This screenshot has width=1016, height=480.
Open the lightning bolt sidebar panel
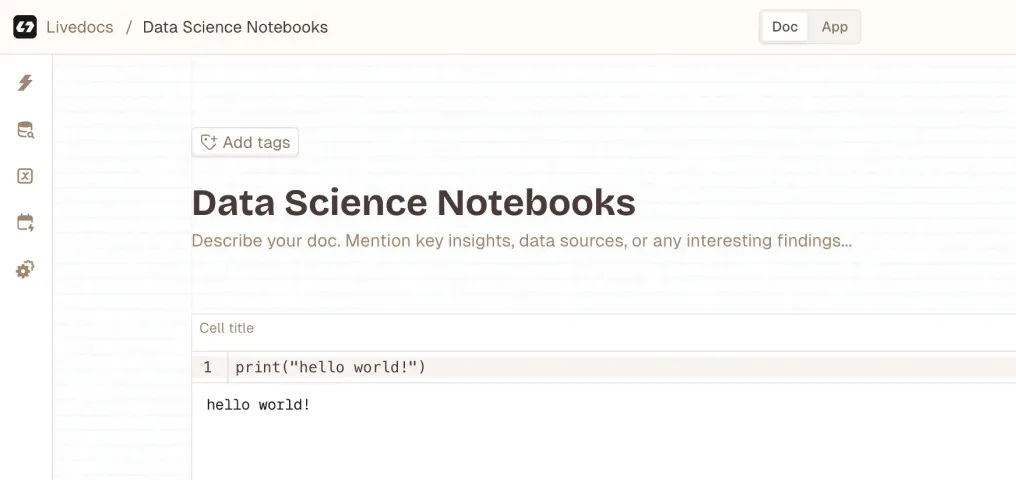(26, 83)
